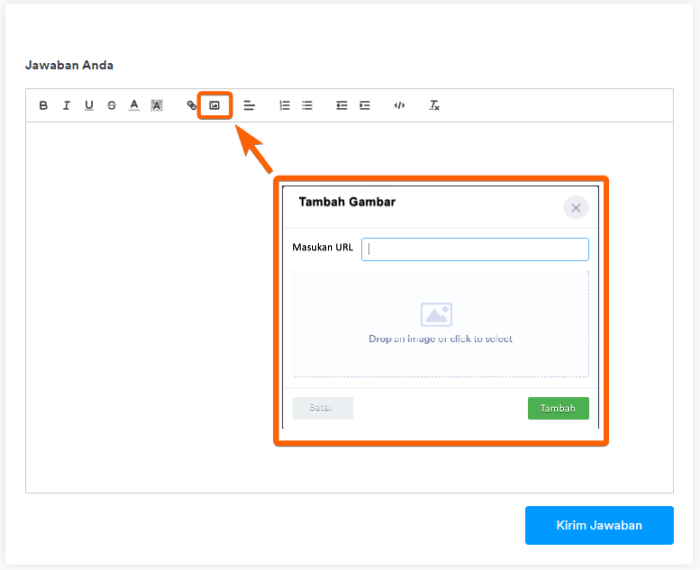Viewport: 700px width, 570px height.
Task: Click the Masukan URL input field
Action: tap(475, 249)
